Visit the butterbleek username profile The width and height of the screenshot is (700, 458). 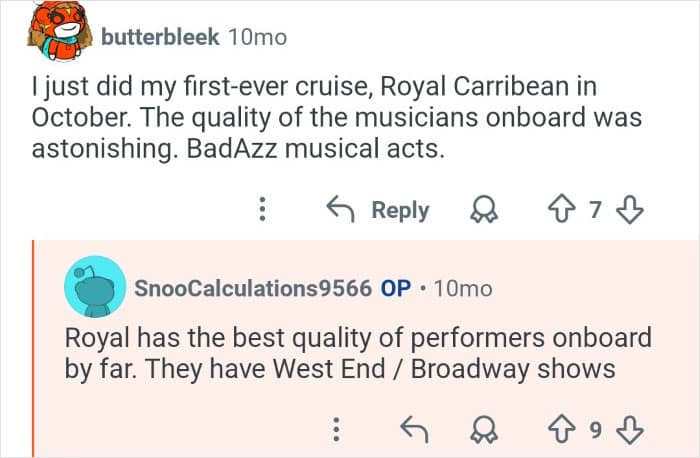pos(159,37)
